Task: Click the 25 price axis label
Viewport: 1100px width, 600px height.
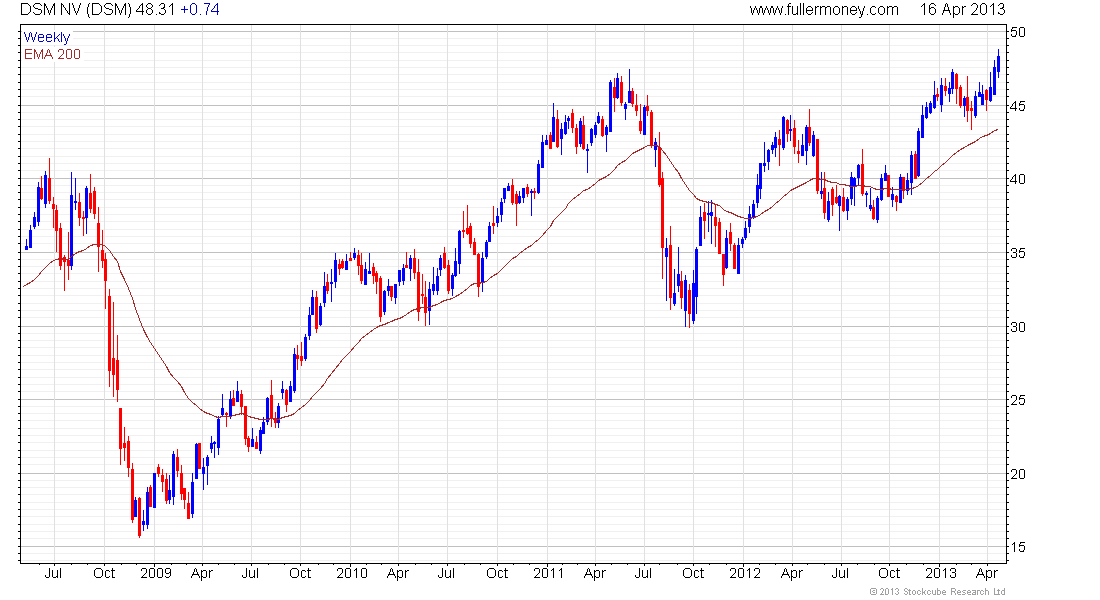Action: [x=1018, y=400]
